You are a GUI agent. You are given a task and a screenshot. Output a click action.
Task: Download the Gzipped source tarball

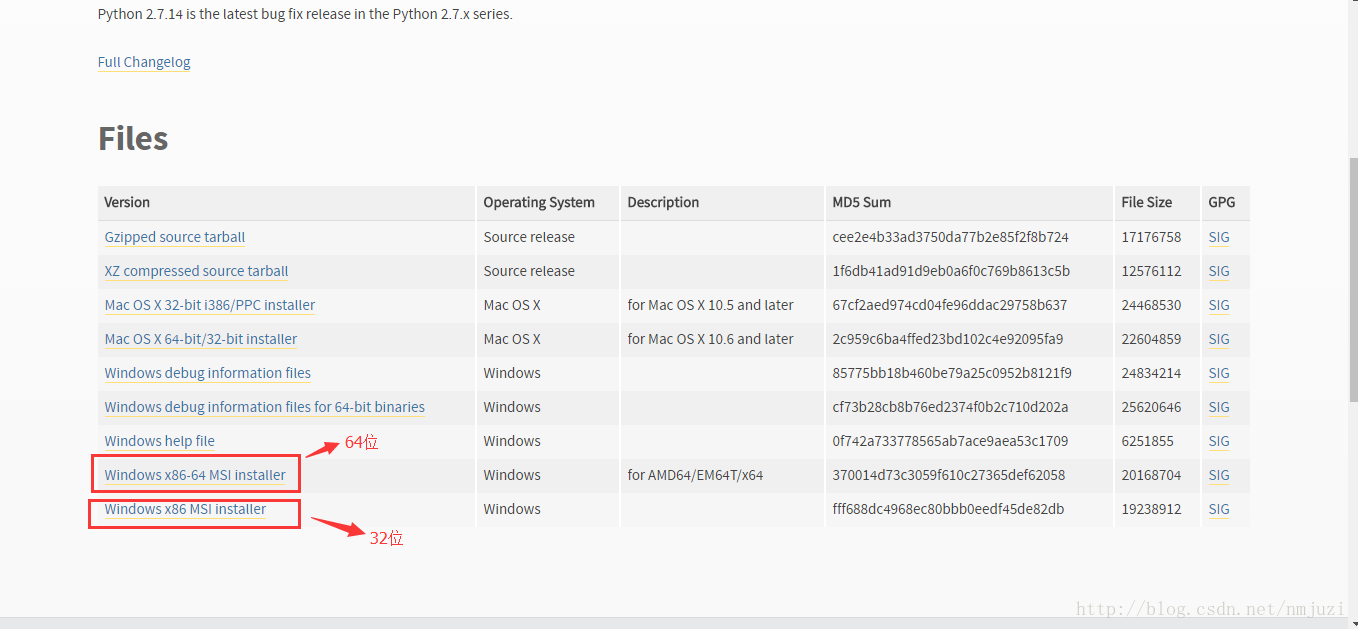click(x=175, y=237)
